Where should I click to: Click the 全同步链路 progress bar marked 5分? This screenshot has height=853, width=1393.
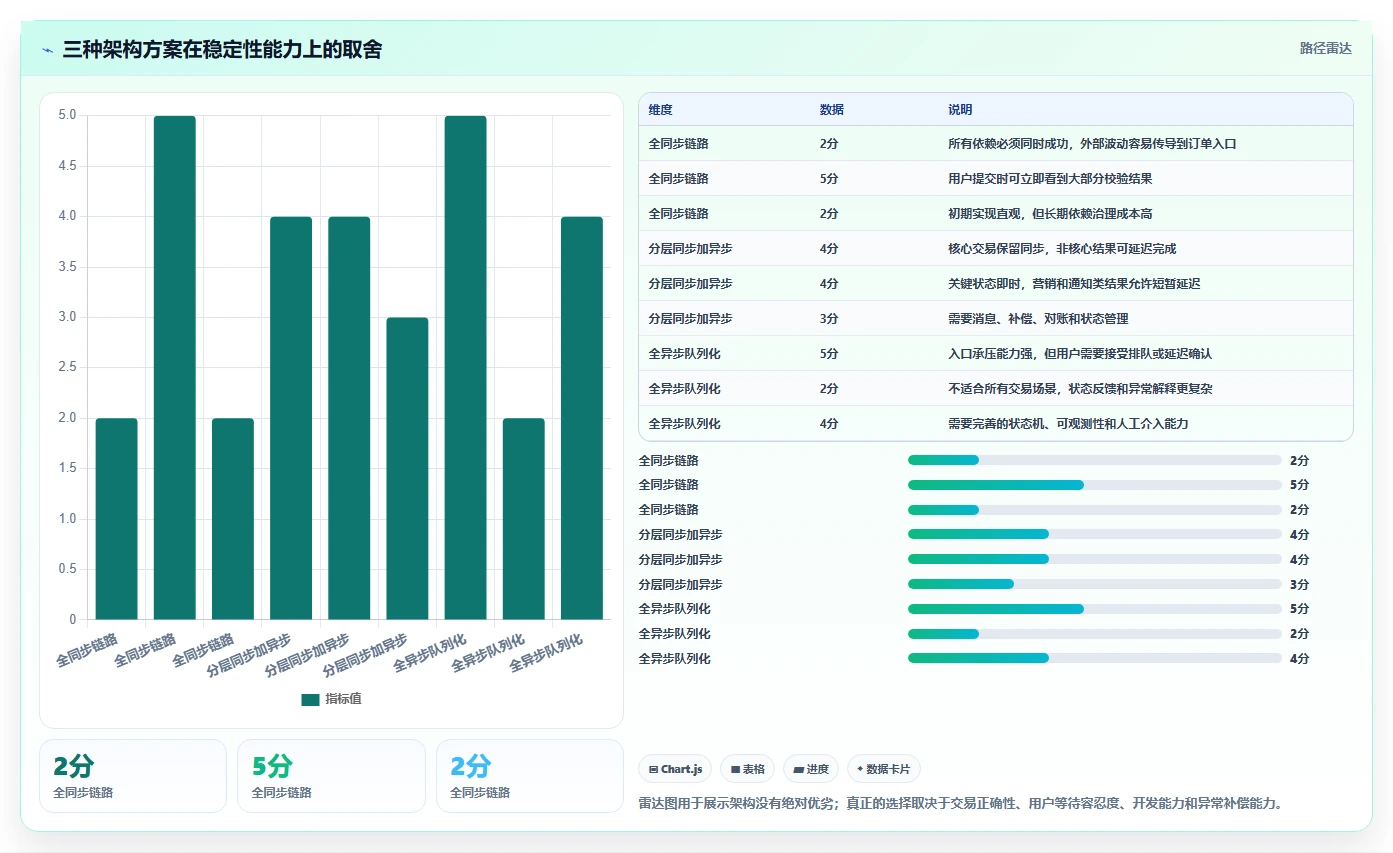click(1094, 485)
